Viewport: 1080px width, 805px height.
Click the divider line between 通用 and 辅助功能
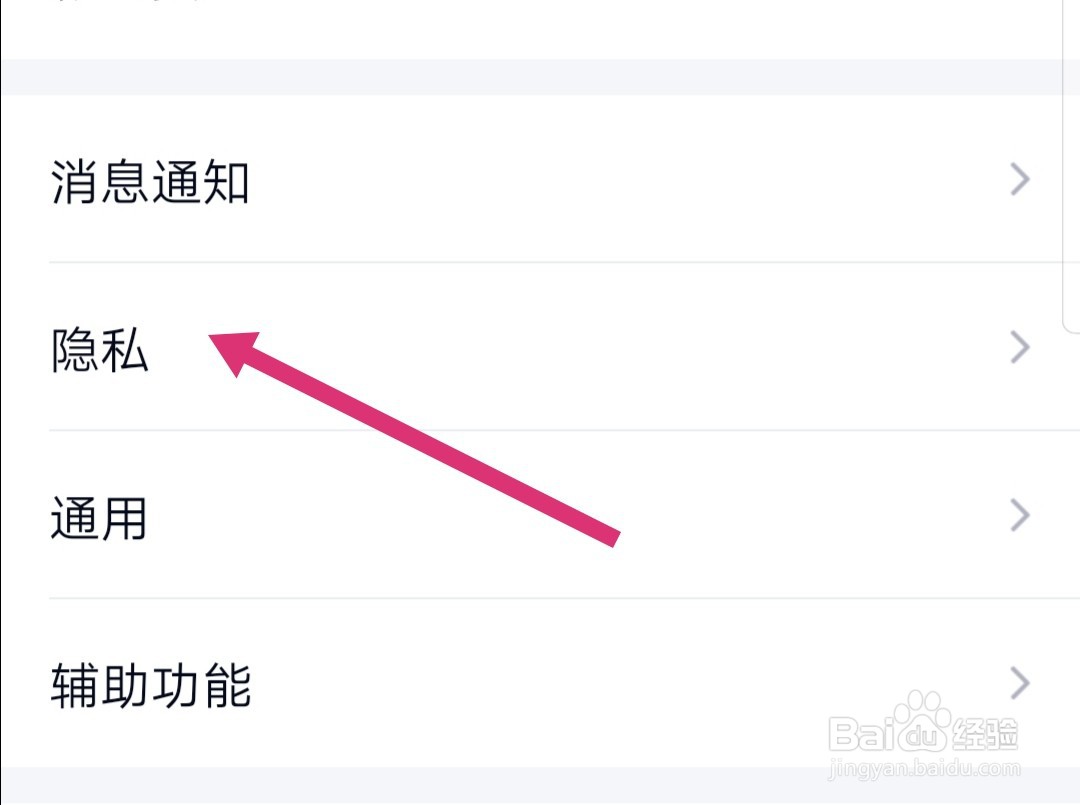(x=564, y=598)
